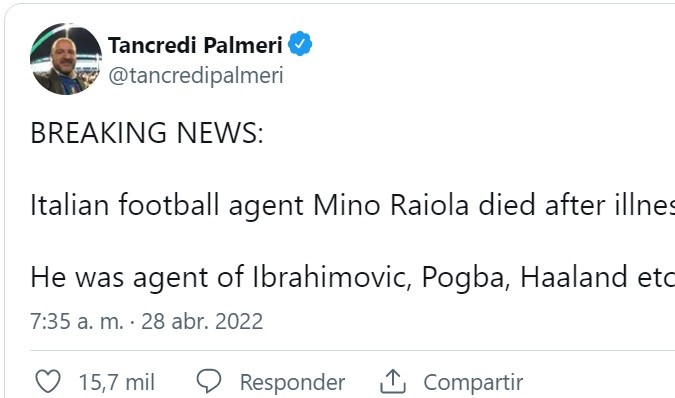This screenshot has width=675, height=398.
Task: Open Tancredi Palmeri's profile picture
Action: (x=66, y=59)
